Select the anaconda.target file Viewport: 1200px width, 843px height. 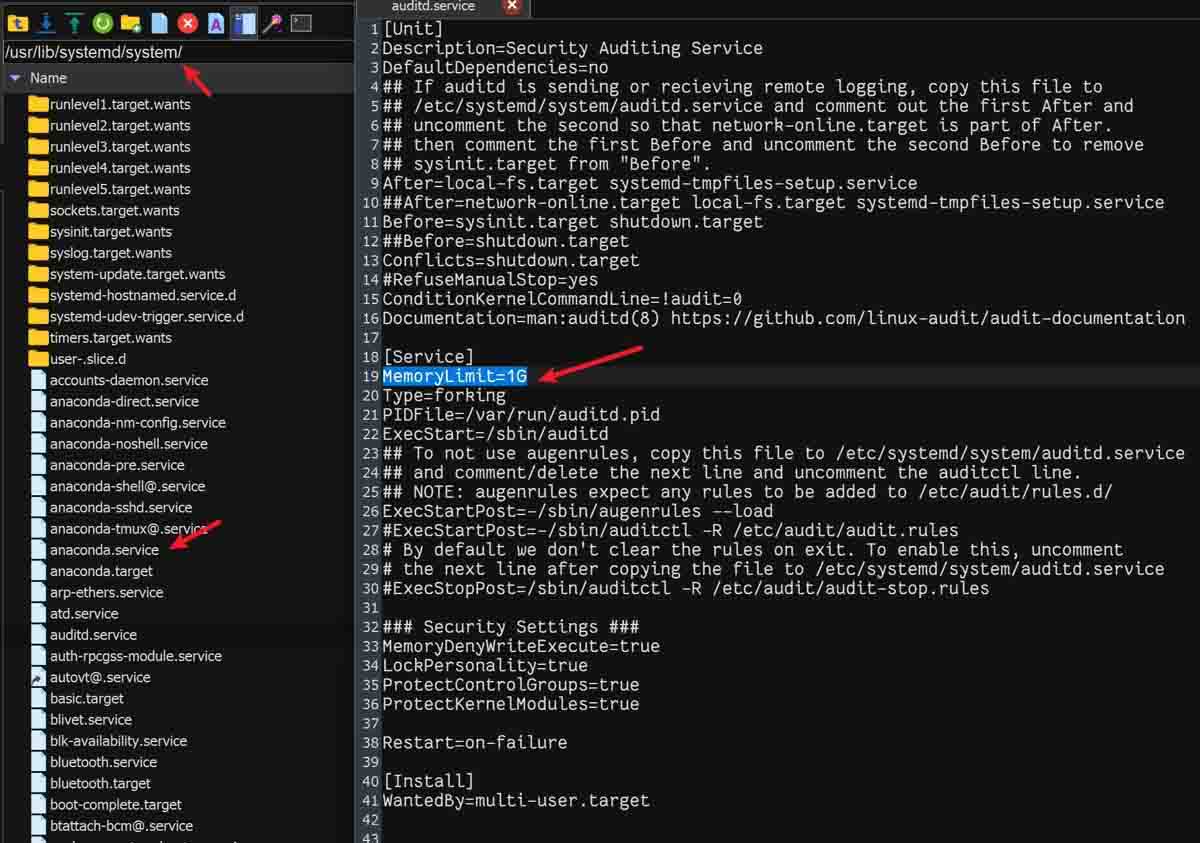tap(92, 571)
